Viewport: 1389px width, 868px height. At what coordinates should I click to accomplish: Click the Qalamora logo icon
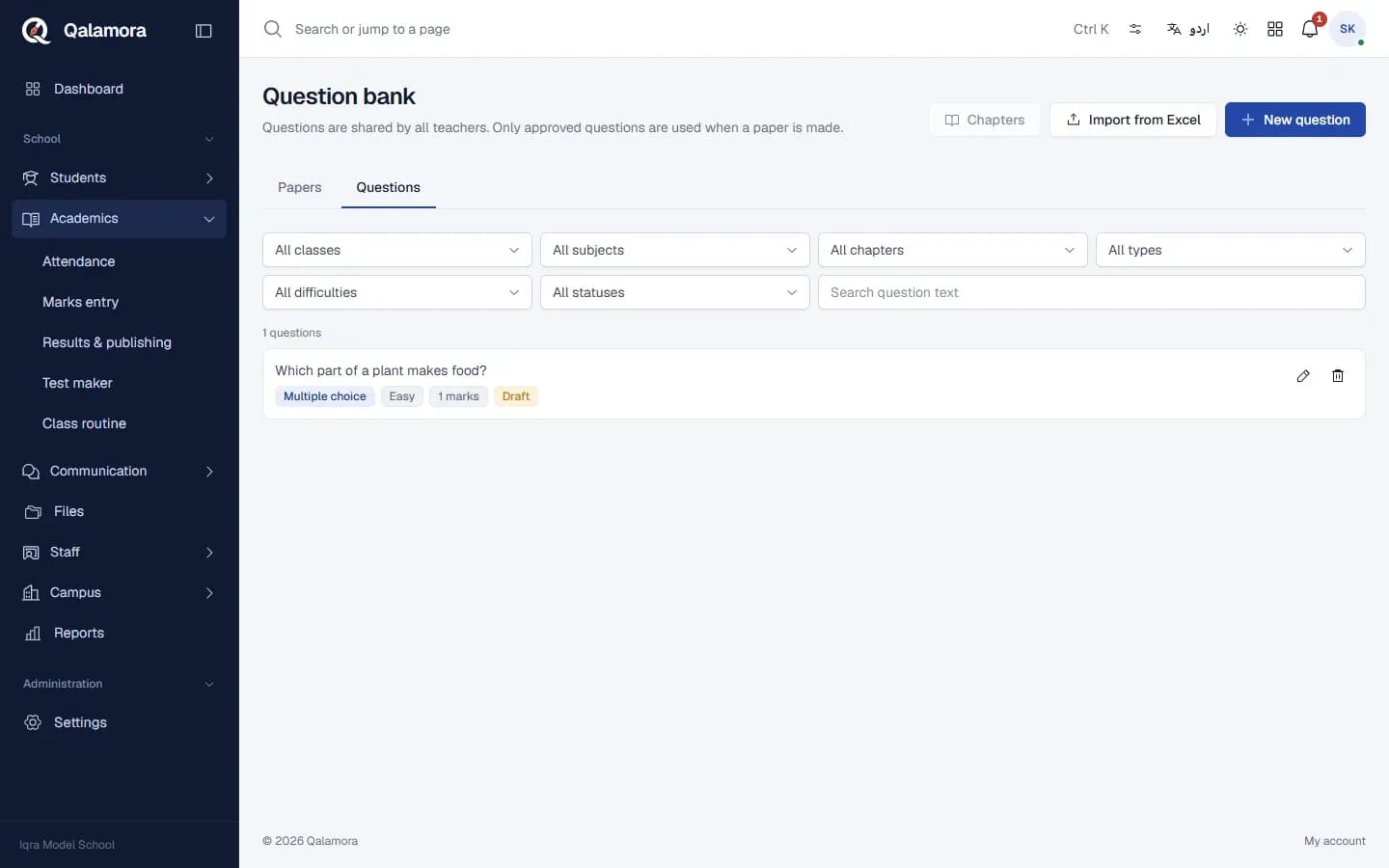(36, 30)
